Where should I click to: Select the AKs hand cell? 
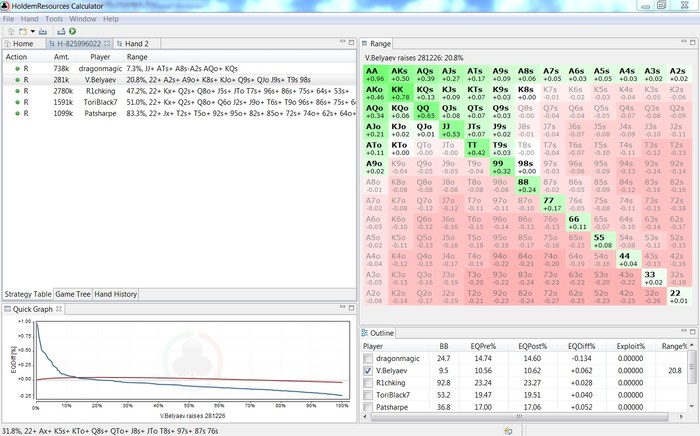click(x=400, y=74)
